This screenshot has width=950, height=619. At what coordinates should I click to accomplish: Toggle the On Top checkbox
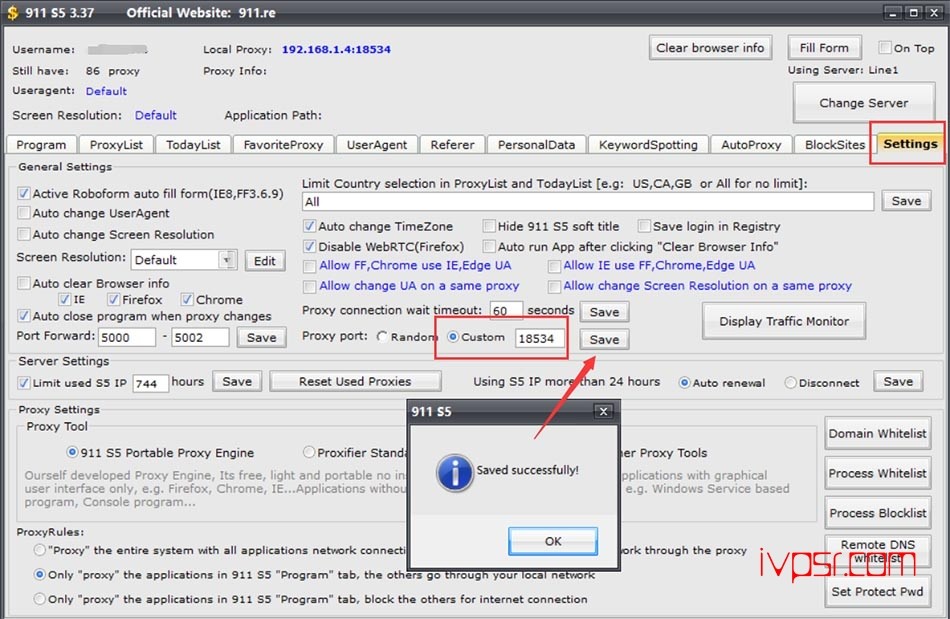[x=885, y=47]
